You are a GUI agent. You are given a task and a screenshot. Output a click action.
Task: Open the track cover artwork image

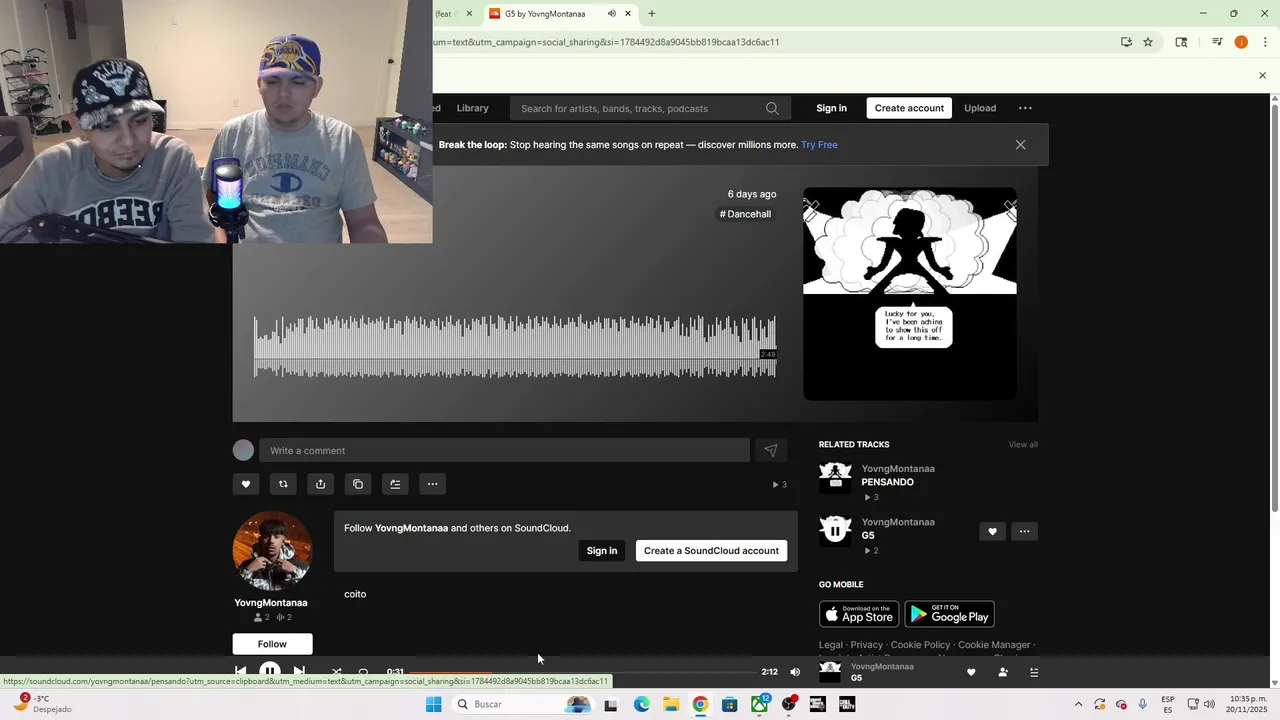(910, 294)
